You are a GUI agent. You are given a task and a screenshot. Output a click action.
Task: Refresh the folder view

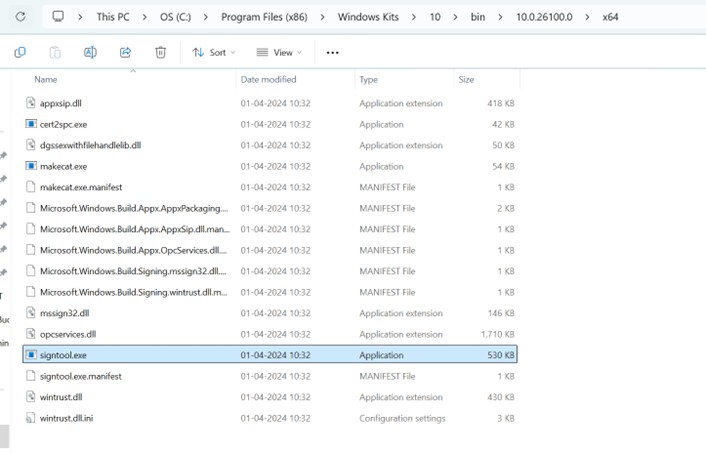20,17
